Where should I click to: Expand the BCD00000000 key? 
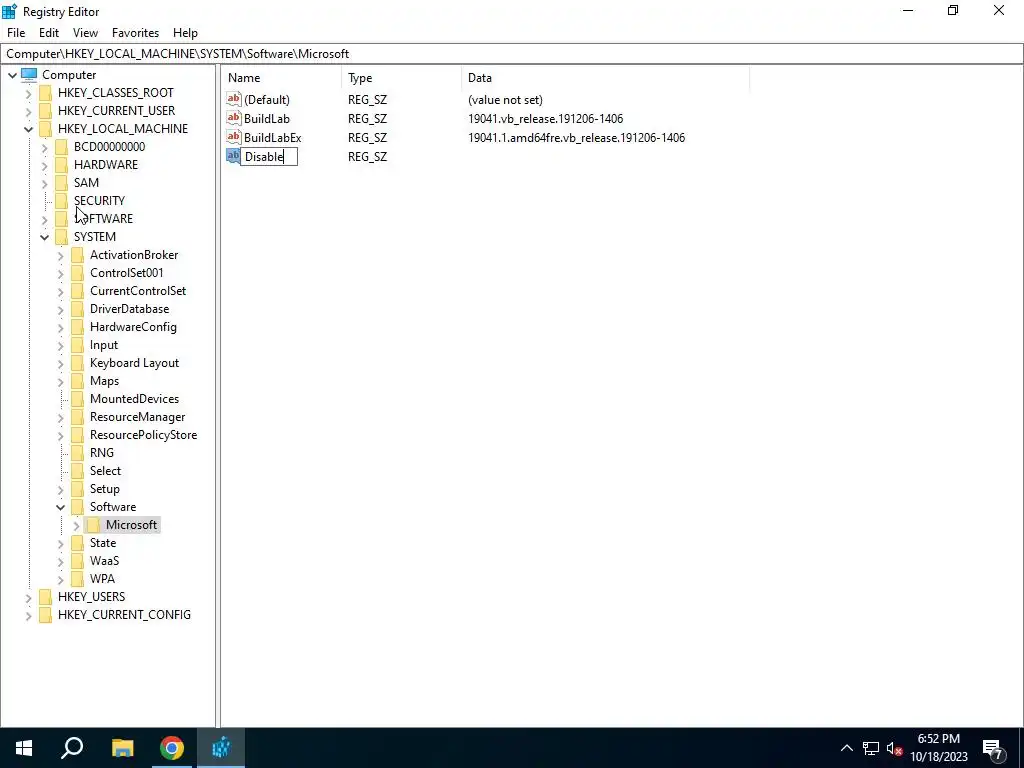tap(44, 148)
